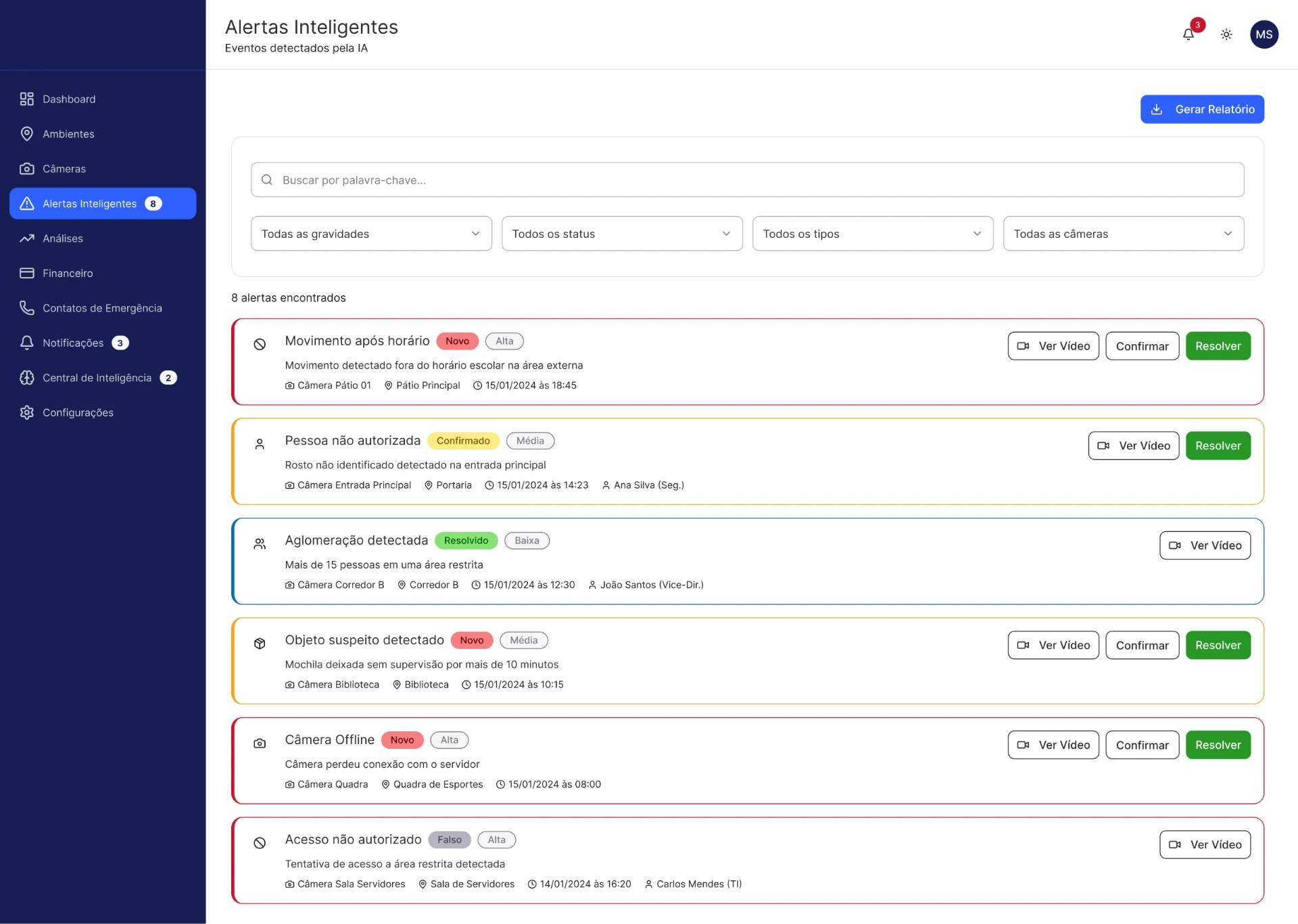This screenshot has width=1298, height=924.
Task: Expand the Todos os tipos dropdown
Action: tap(873, 234)
